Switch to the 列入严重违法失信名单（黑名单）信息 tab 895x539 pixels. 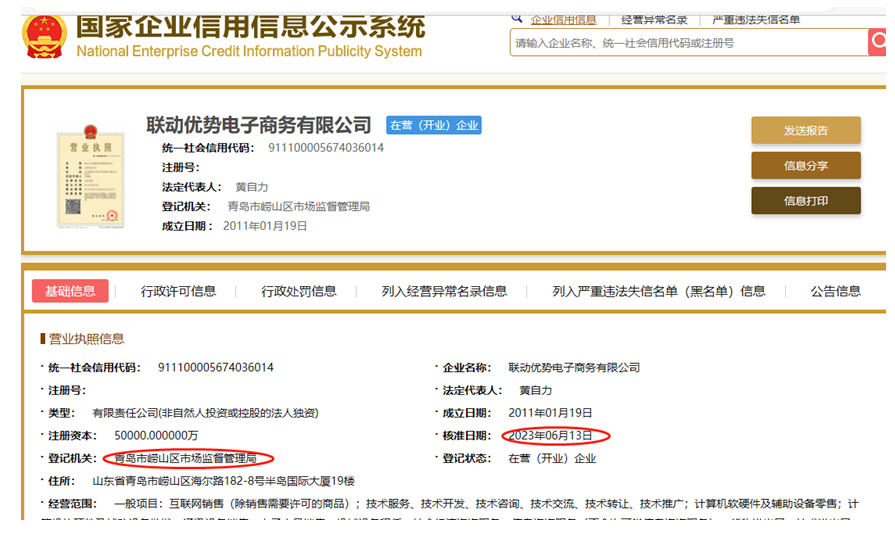(659, 291)
